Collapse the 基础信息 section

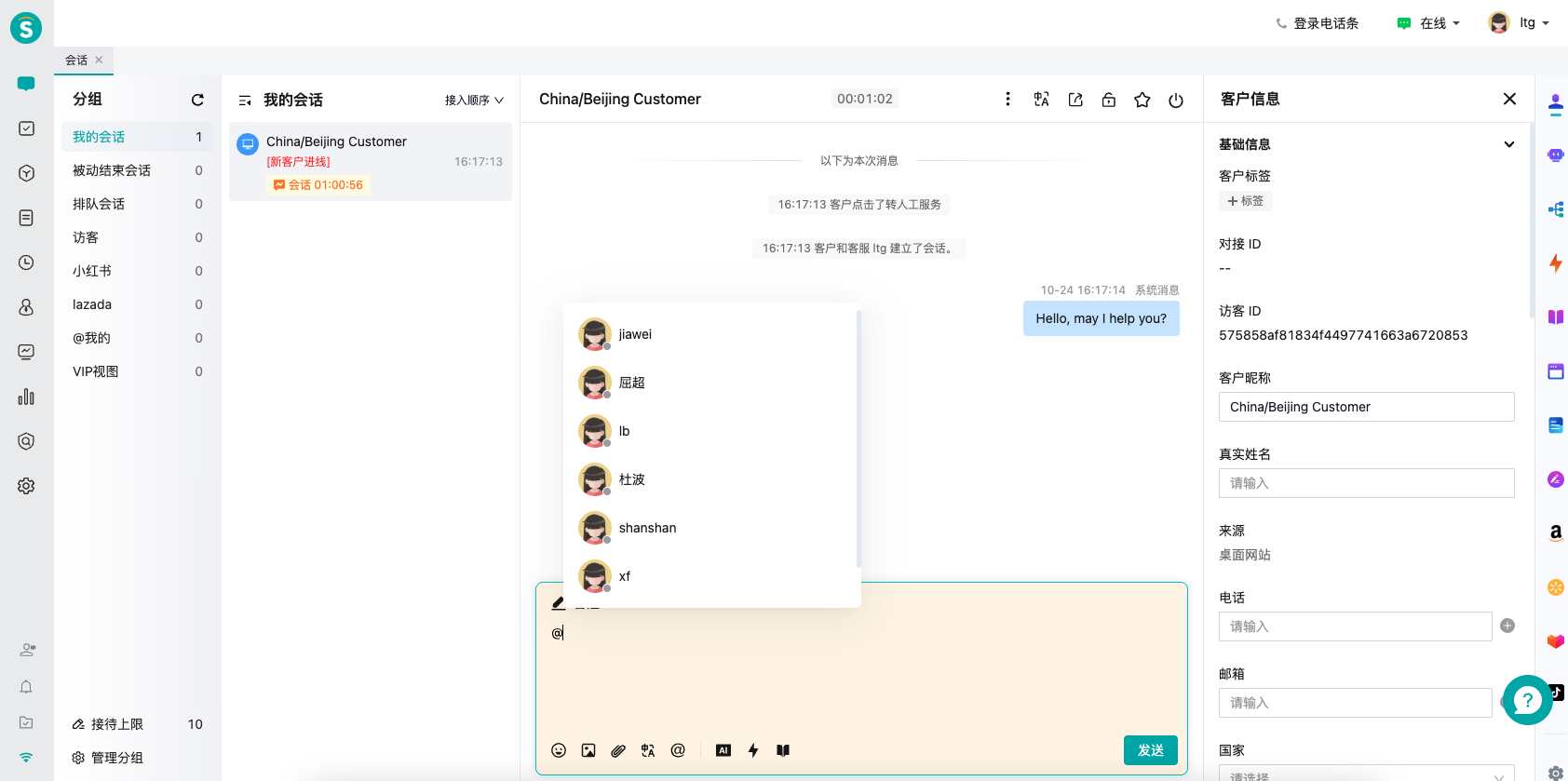coord(1508,144)
